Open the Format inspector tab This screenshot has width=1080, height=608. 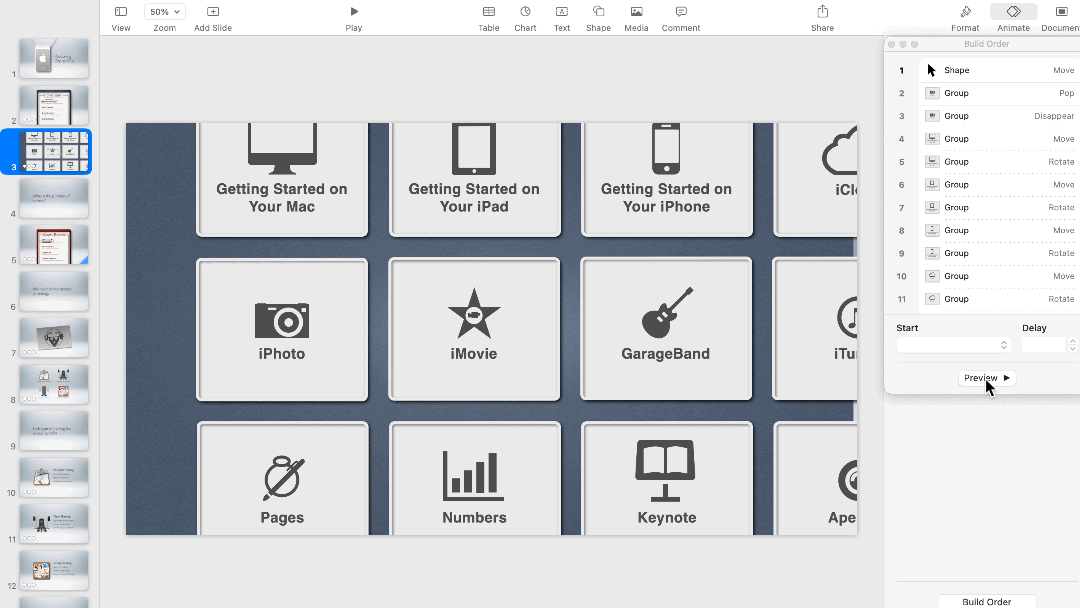click(965, 12)
